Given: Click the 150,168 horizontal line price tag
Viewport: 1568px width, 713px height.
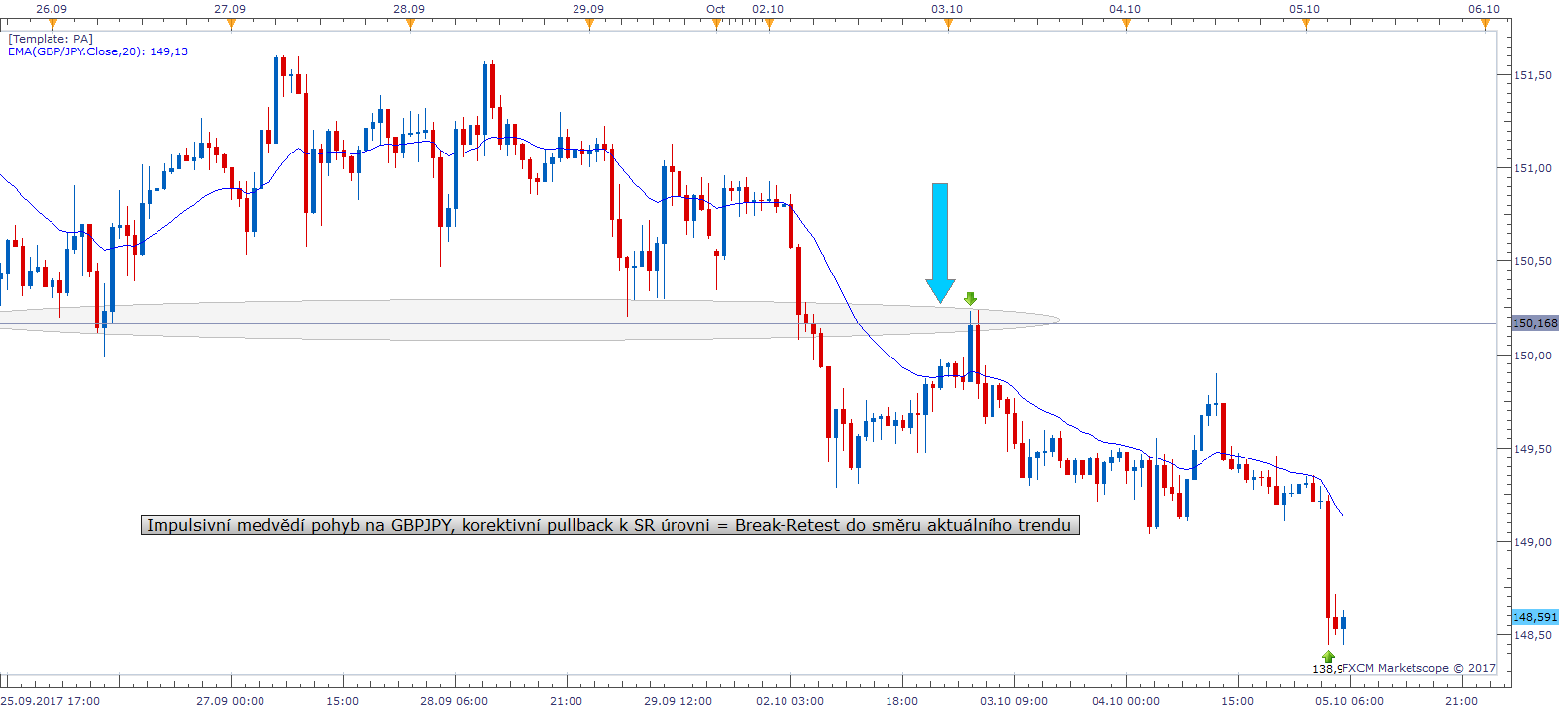Looking at the screenshot, I should 1534,323.
